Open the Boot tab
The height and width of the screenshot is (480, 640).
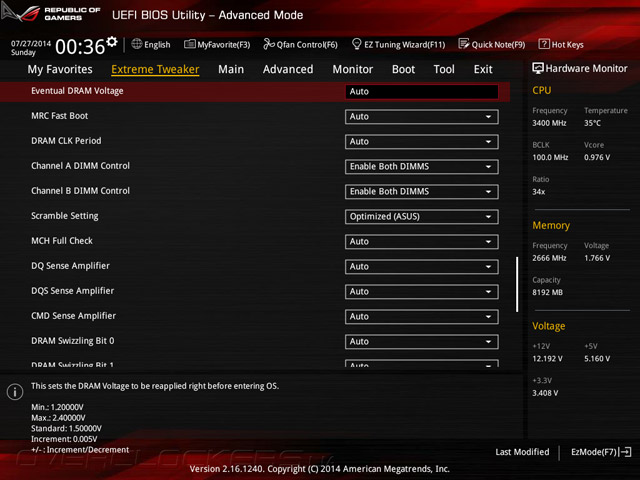403,69
